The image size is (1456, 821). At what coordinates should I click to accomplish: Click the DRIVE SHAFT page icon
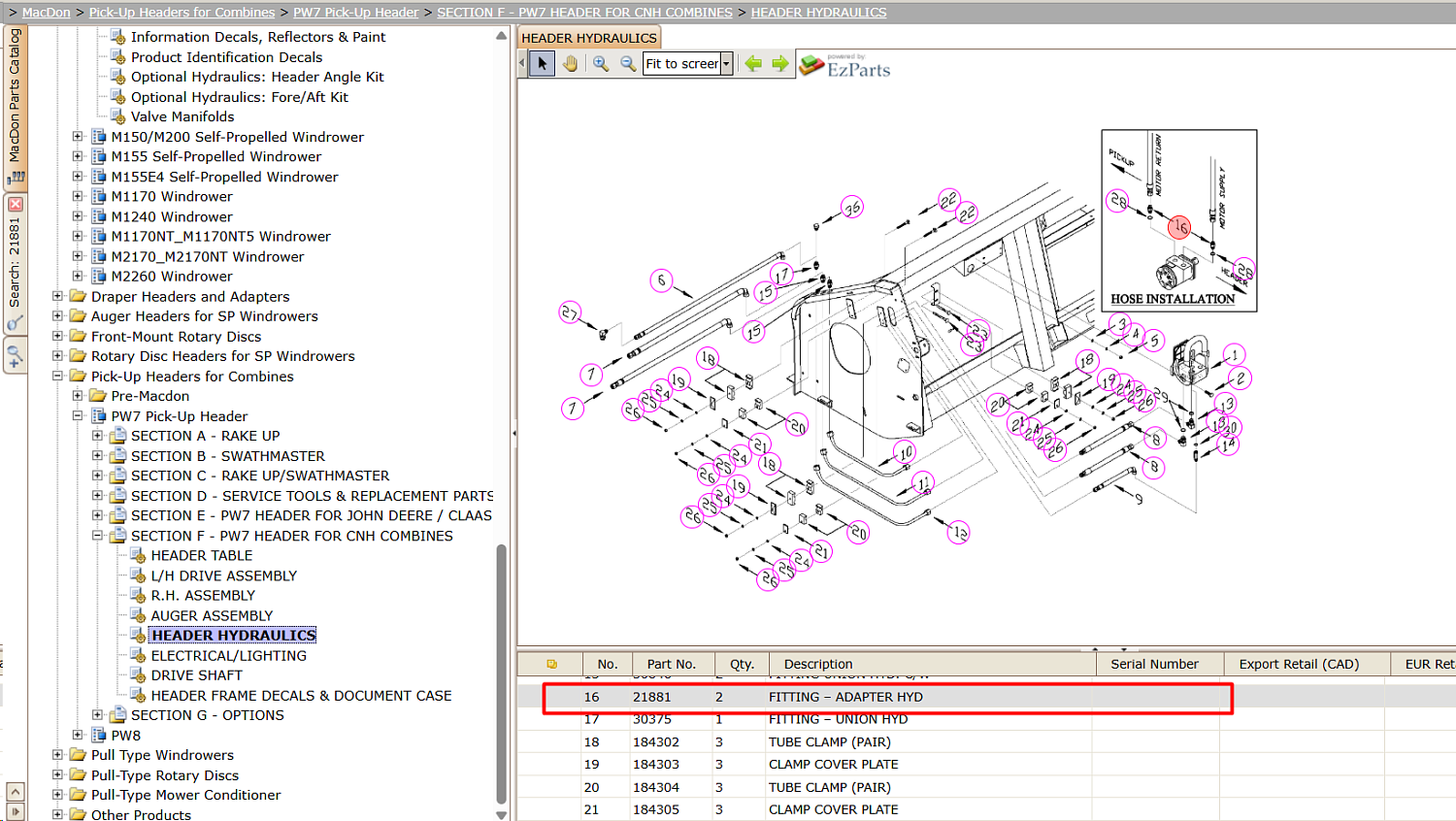[138, 674]
